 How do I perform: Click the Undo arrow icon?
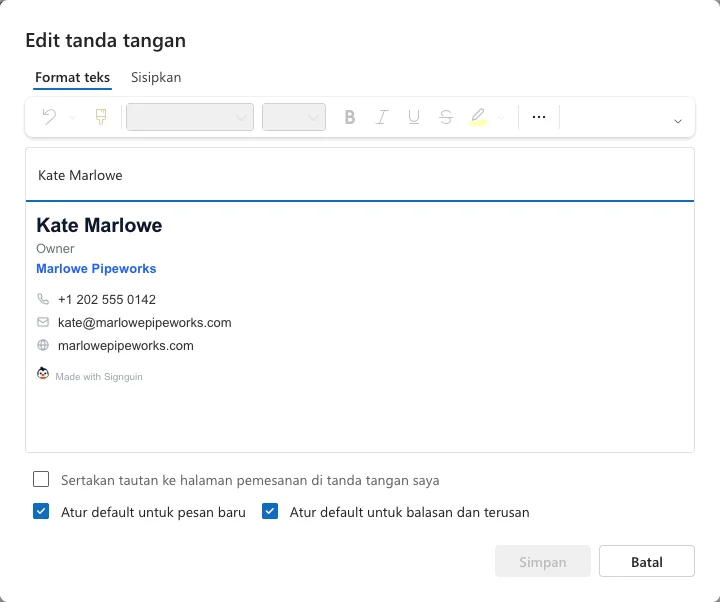[x=49, y=117]
